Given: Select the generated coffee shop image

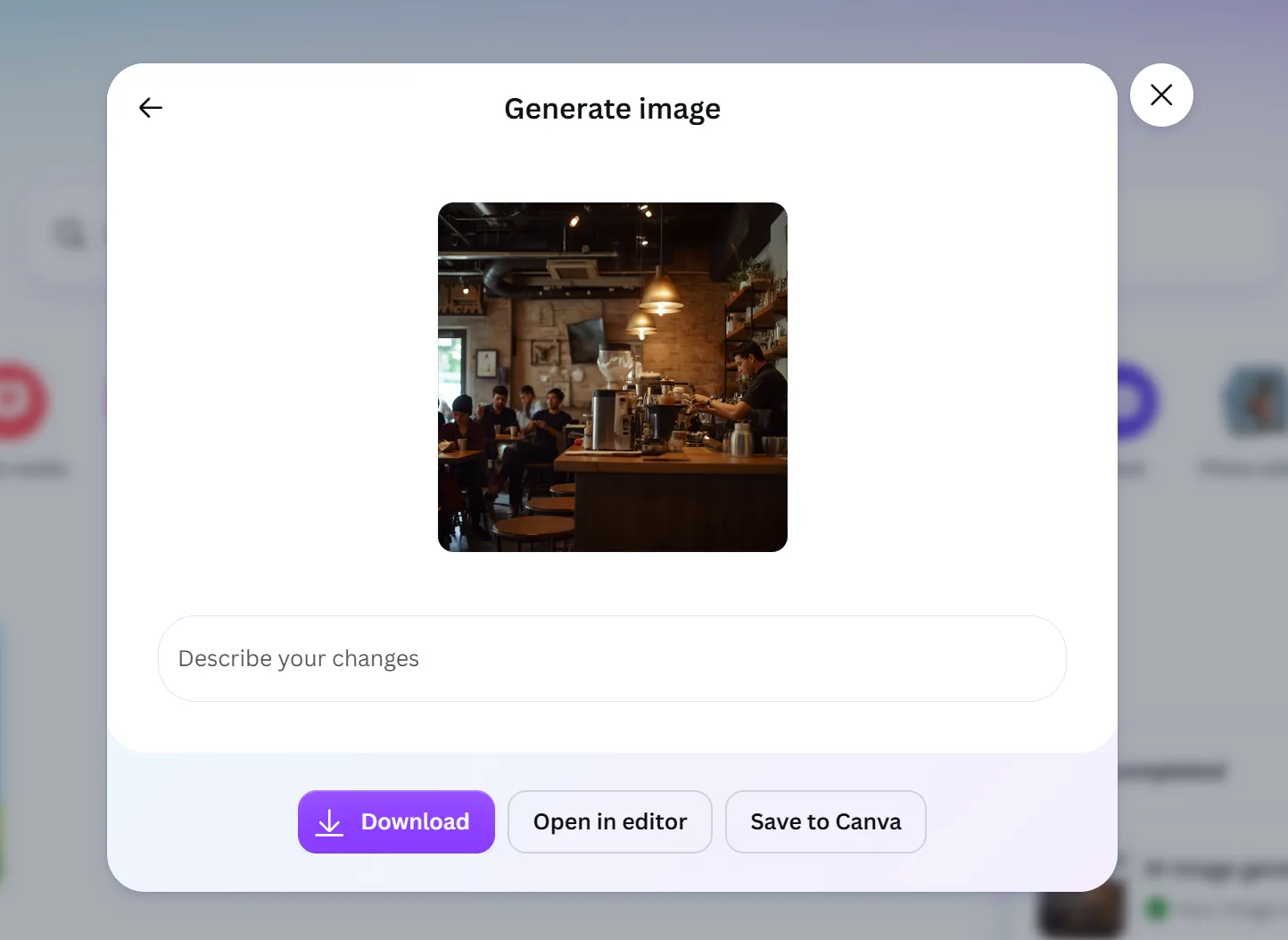Looking at the screenshot, I should (x=613, y=377).
